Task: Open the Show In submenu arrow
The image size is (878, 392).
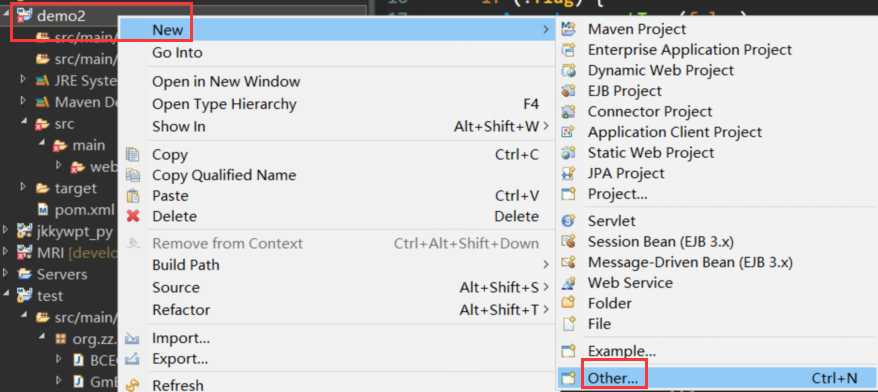Action: (x=546, y=127)
